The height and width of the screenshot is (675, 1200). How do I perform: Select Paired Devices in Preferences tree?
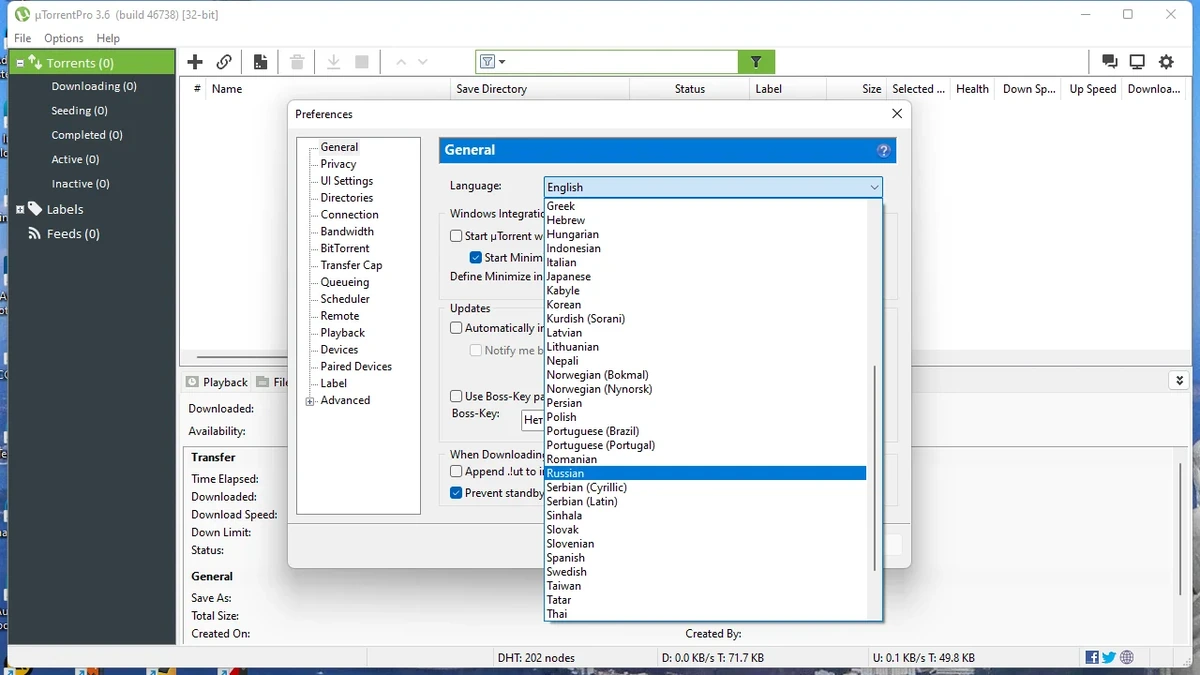(356, 367)
